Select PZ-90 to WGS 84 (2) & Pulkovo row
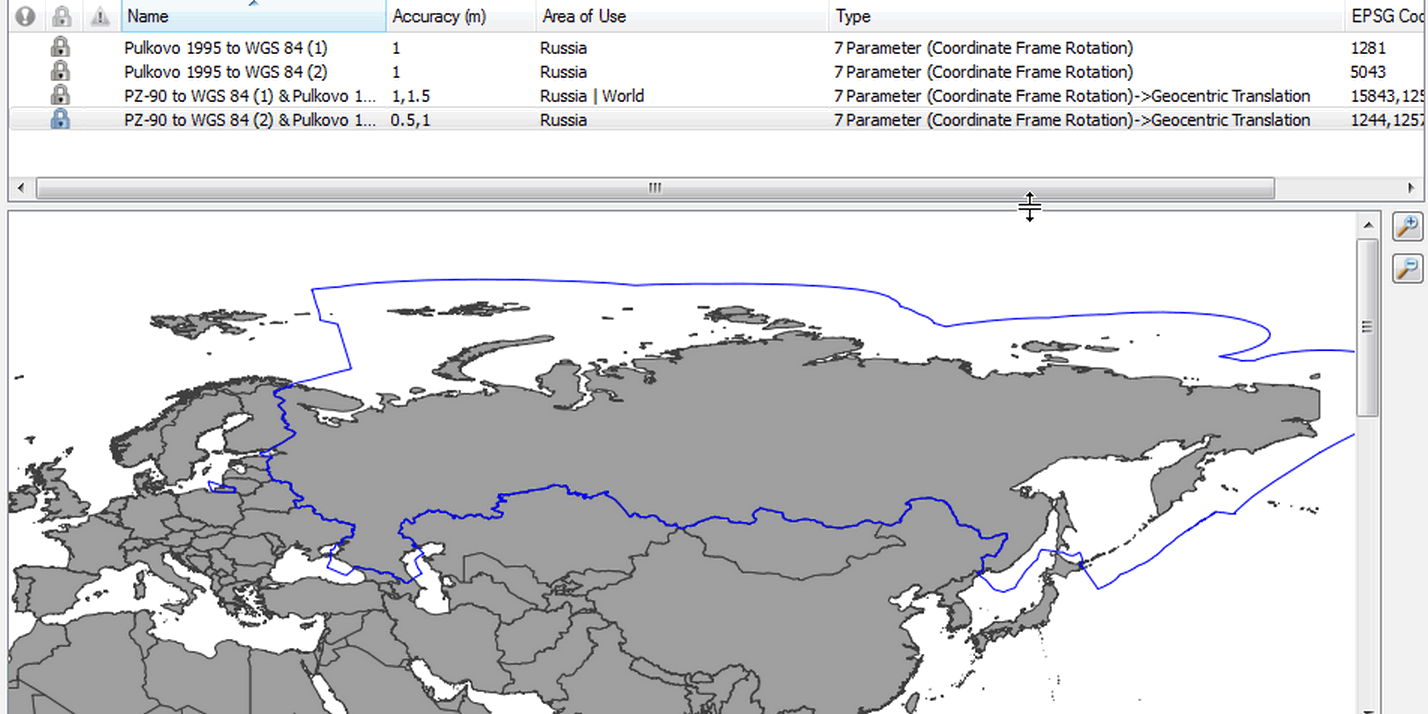 click(717, 119)
